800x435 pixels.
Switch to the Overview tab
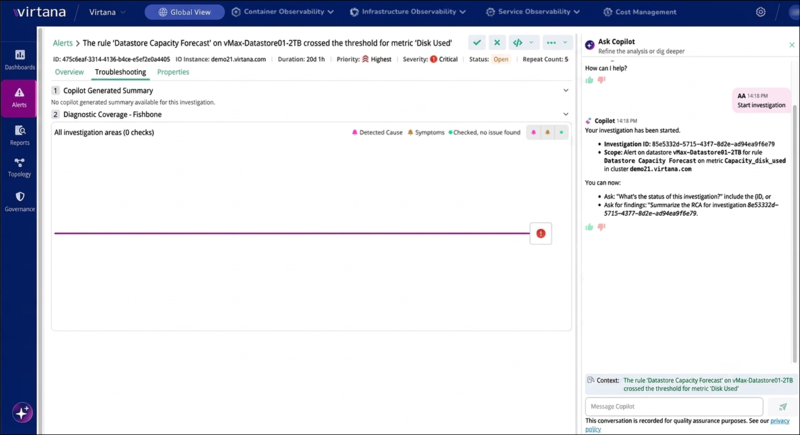coord(69,72)
